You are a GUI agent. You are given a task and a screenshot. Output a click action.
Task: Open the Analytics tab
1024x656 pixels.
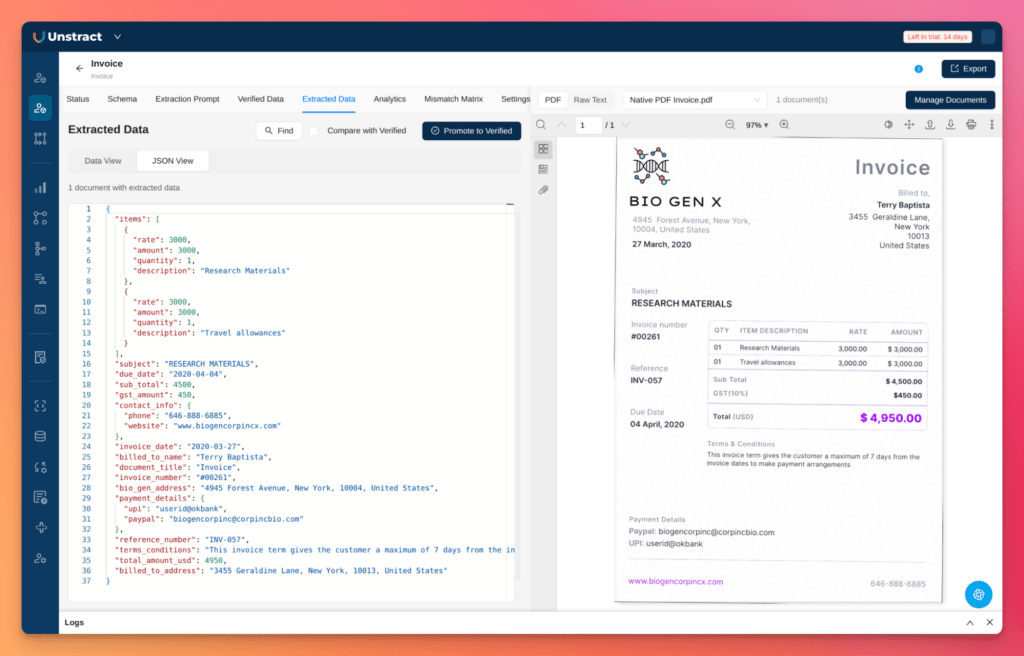click(x=390, y=99)
